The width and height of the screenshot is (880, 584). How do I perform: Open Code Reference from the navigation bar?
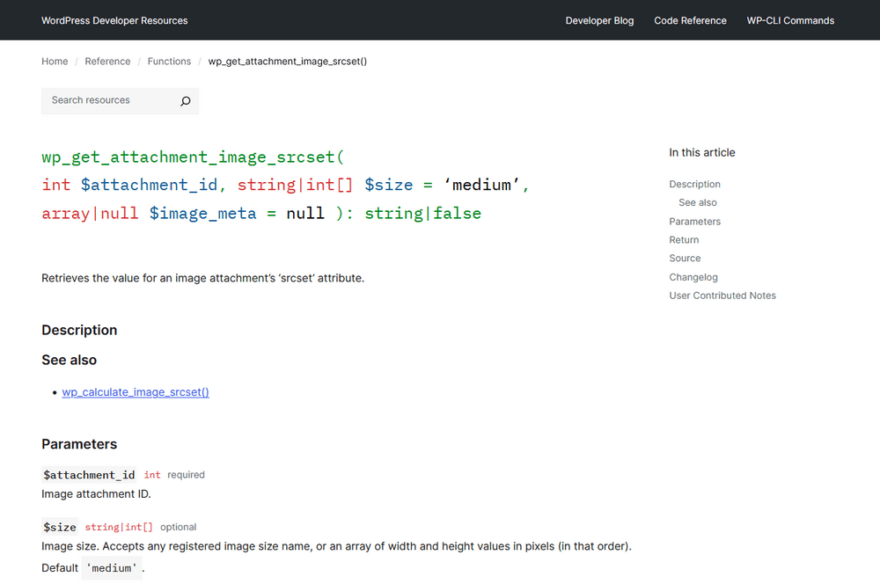click(x=690, y=20)
